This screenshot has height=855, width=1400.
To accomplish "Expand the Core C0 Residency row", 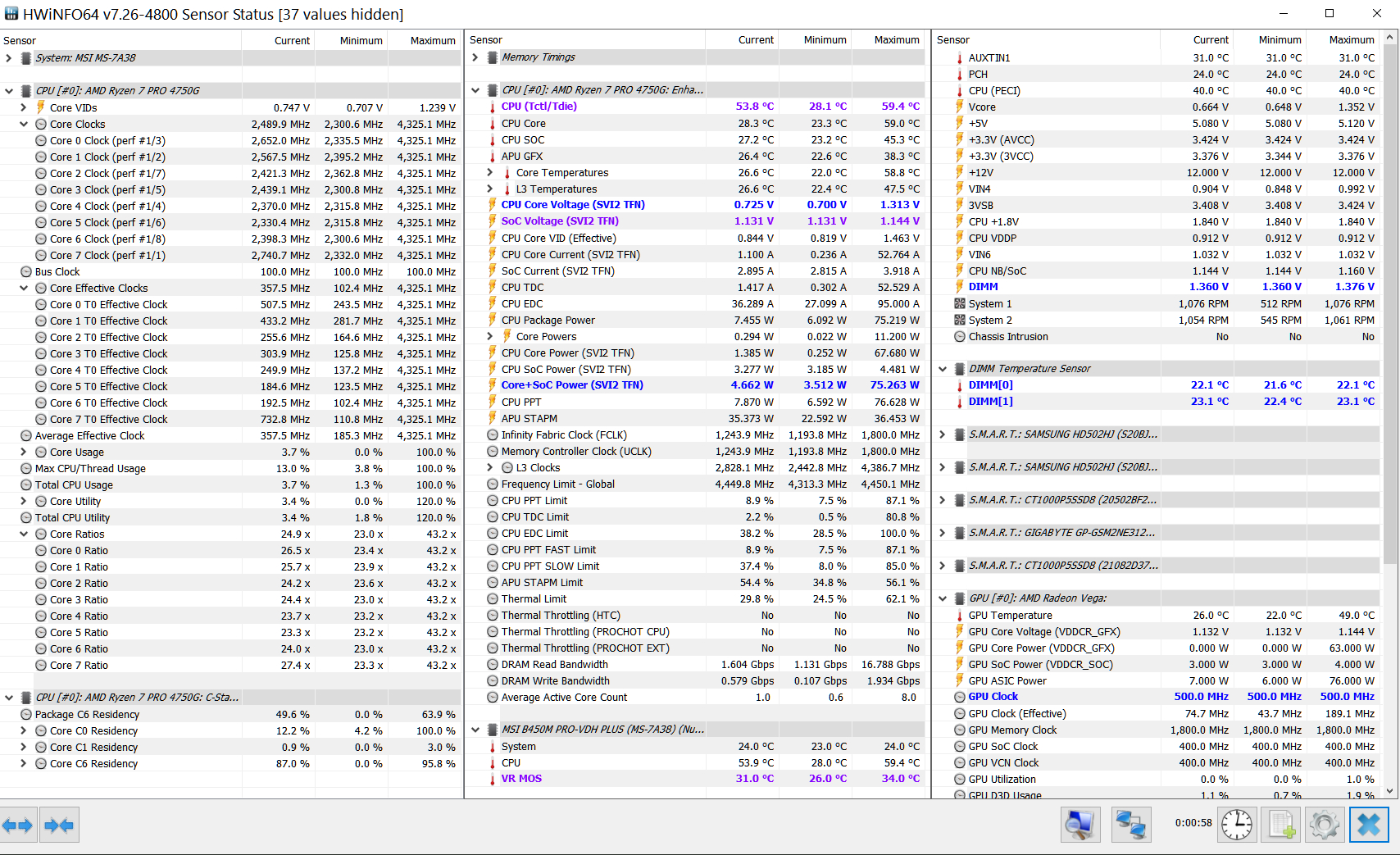I will [24, 730].
